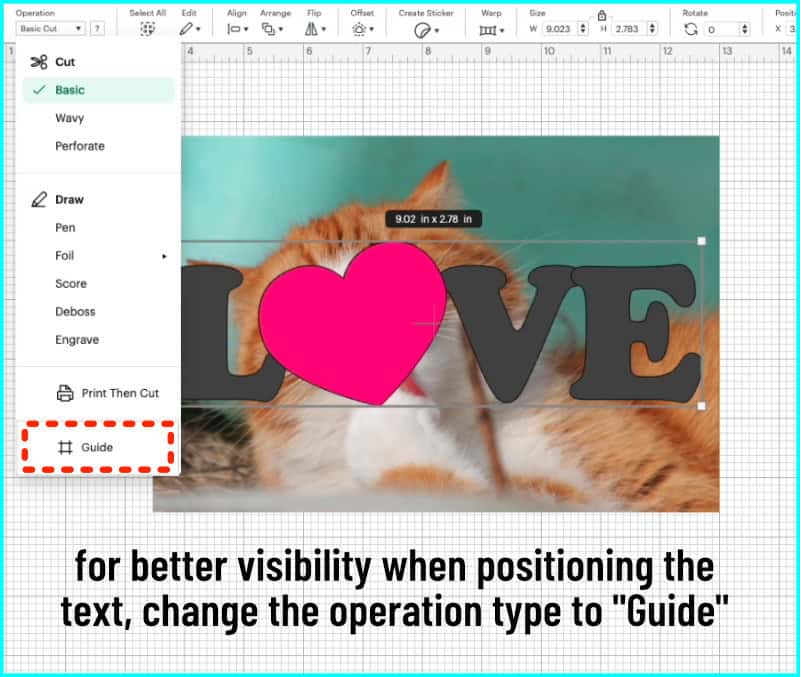Viewport: 800px width, 677px height.
Task: Adjust the Rotate stepper arrows
Action: tap(745, 30)
